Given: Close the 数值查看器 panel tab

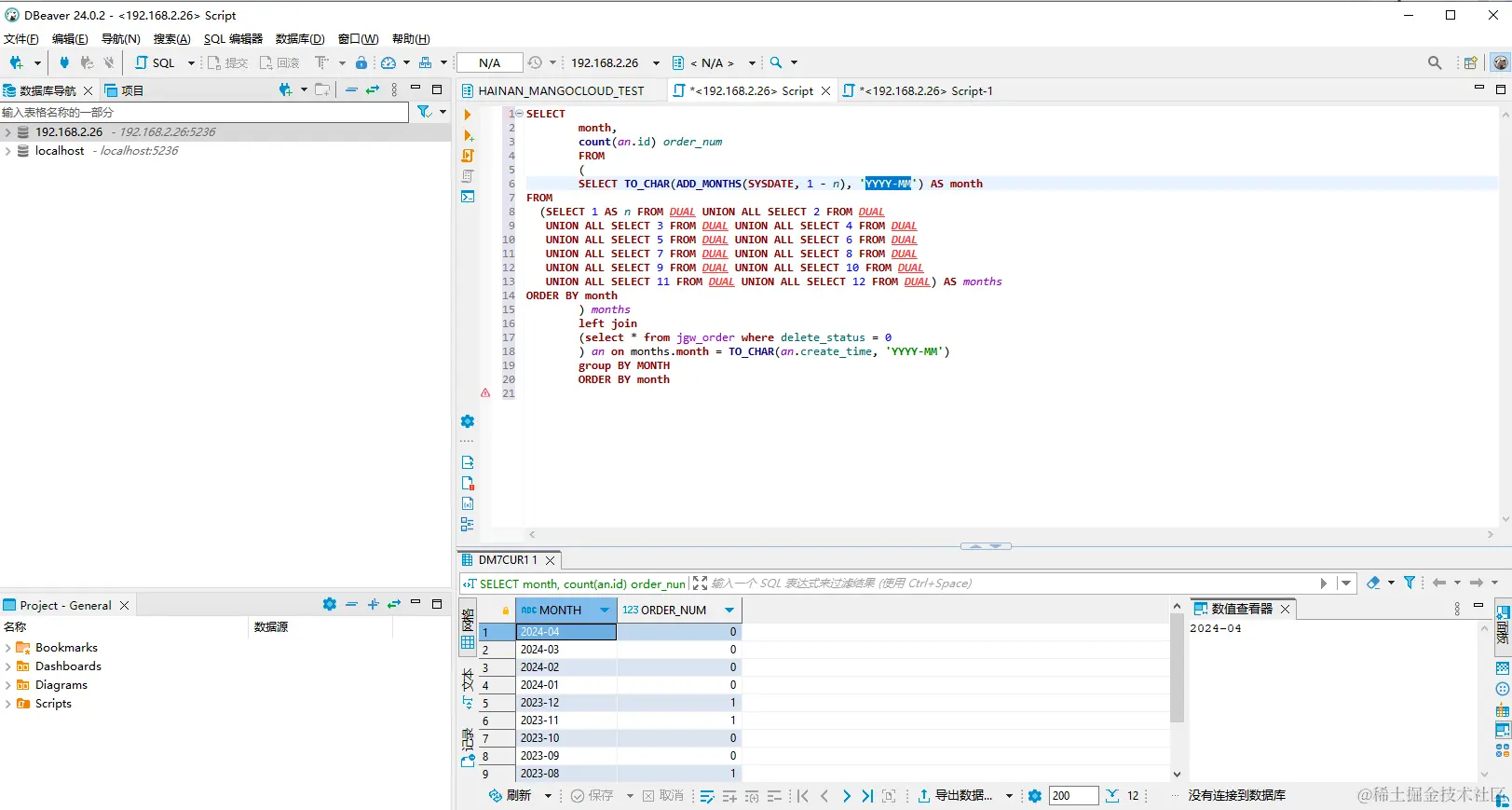Looking at the screenshot, I should (x=1285, y=609).
